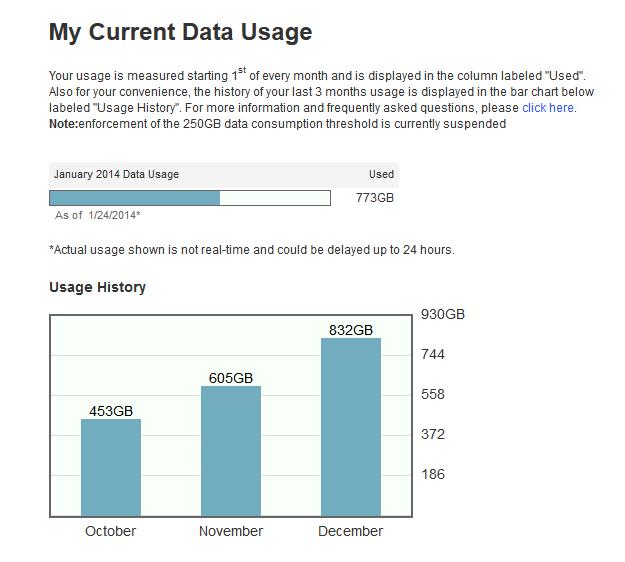Viewport: 625px width, 562px height.
Task: Click the 453GB bar label
Action: tap(111, 411)
